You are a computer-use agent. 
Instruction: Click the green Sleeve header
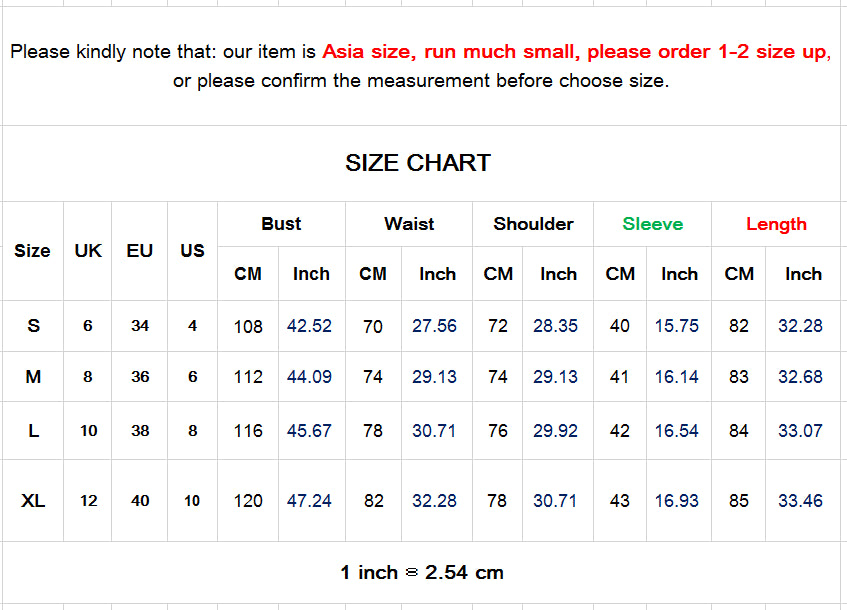652,224
